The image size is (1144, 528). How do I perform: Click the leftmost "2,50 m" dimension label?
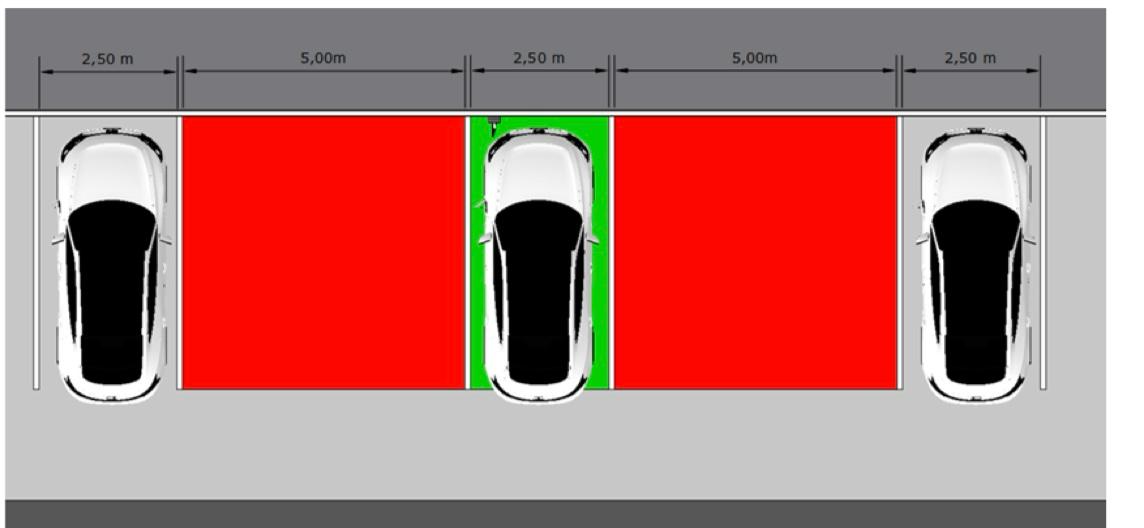click(x=107, y=59)
